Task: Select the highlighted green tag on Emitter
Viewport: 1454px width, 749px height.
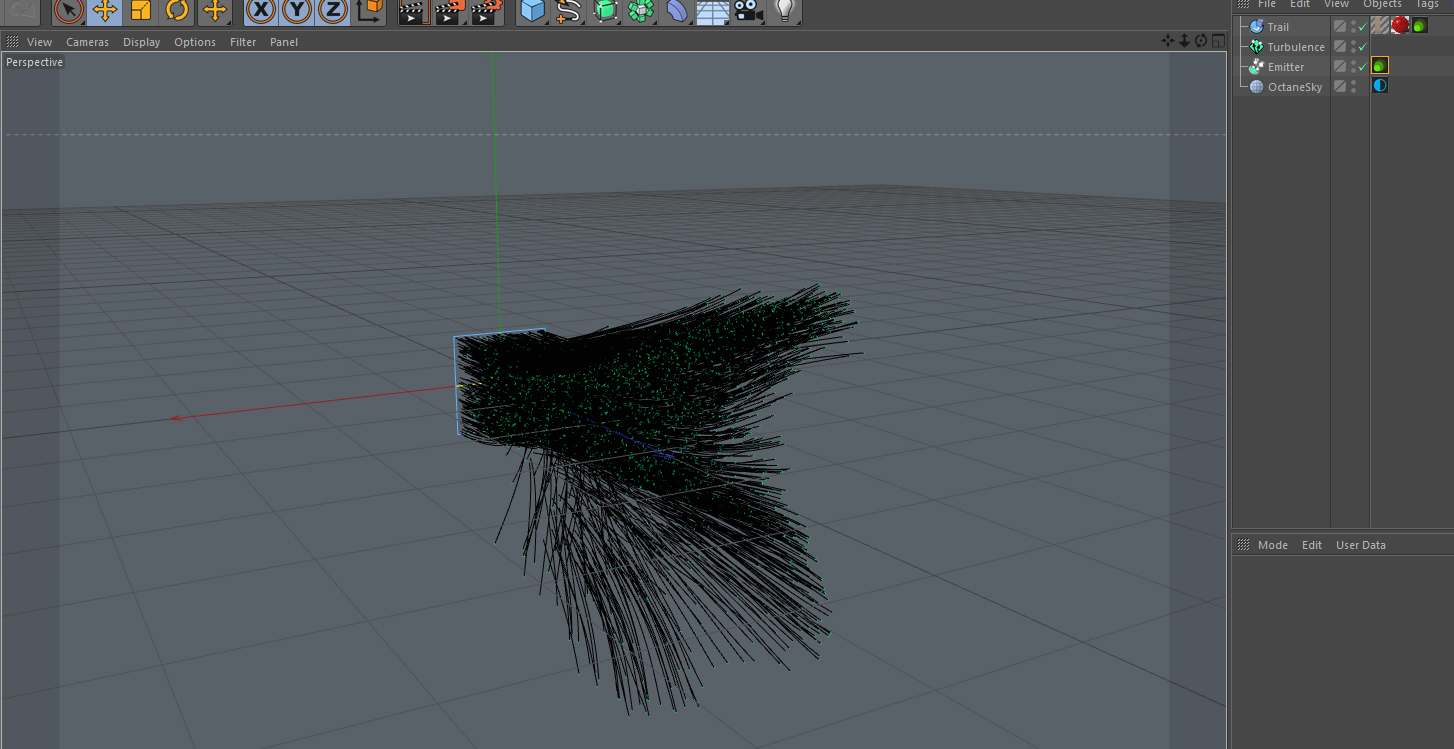Action: 1380,65
